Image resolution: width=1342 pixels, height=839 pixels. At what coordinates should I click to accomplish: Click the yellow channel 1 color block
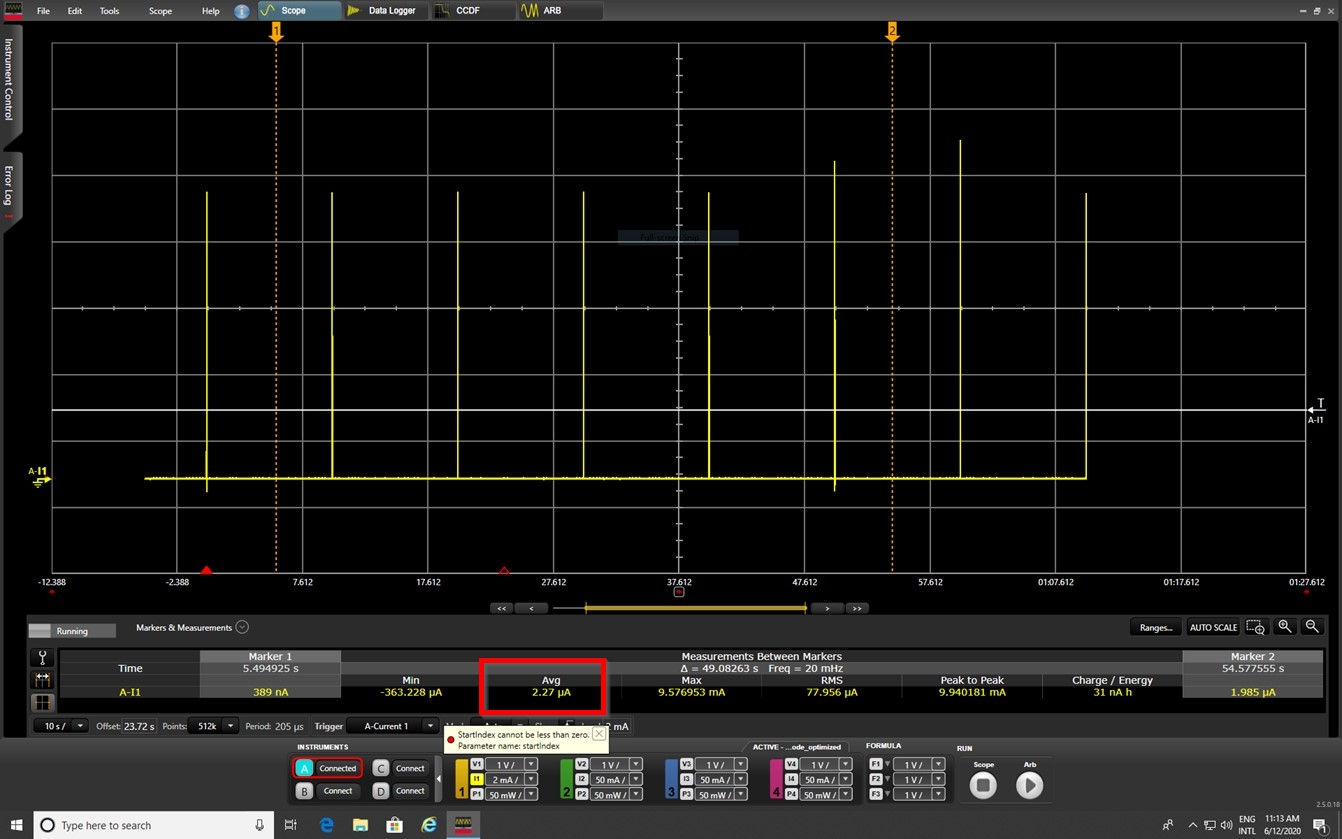tap(461, 779)
